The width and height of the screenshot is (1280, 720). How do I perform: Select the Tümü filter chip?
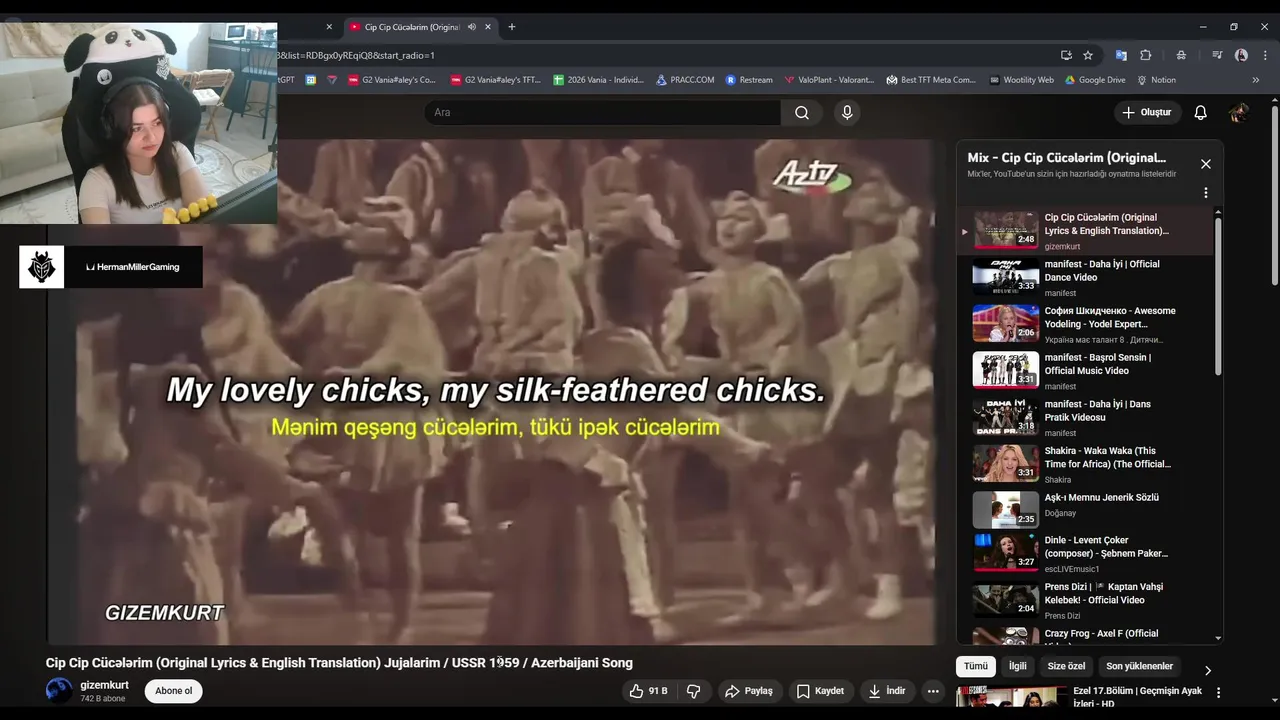pos(976,666)
